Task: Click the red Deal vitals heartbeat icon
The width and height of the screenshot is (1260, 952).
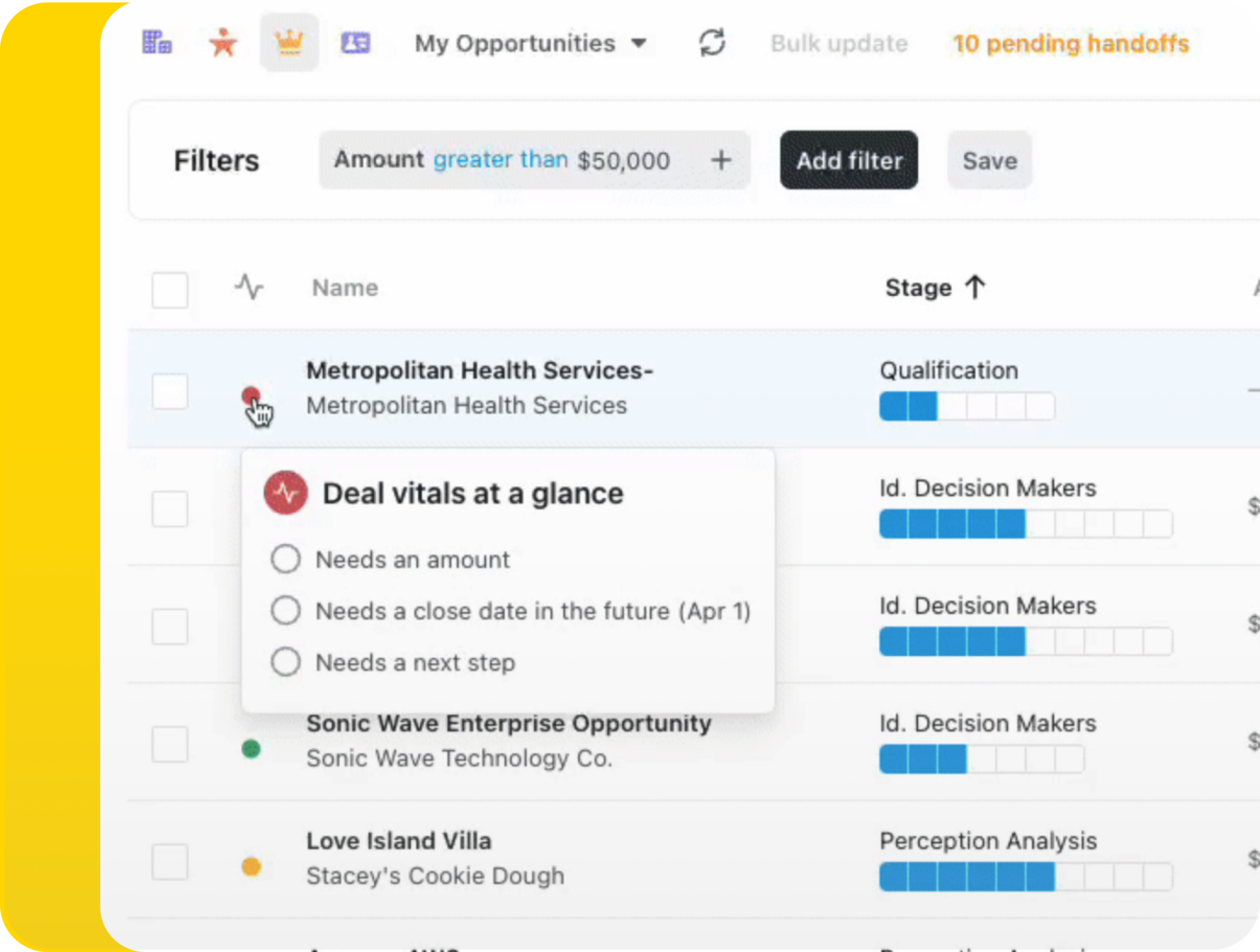Action: [285, 492]
